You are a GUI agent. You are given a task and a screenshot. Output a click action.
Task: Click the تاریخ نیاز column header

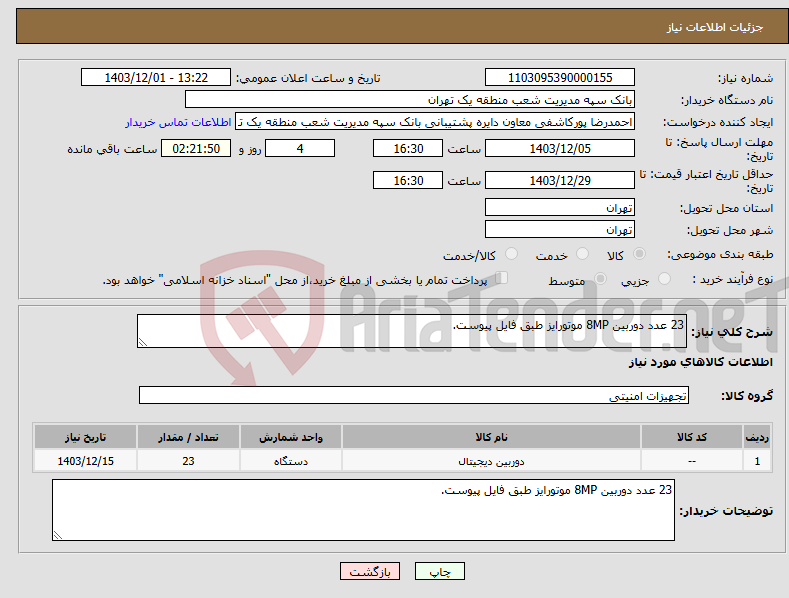85,437
